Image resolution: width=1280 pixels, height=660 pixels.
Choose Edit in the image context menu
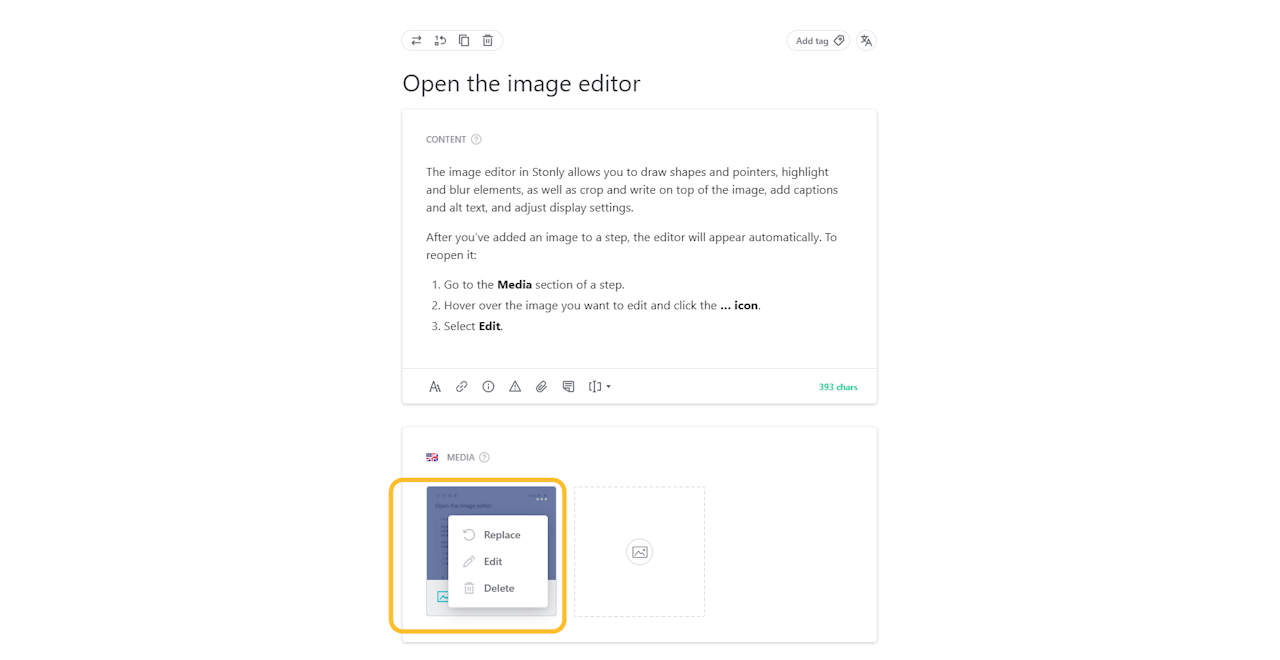point(494,561)
